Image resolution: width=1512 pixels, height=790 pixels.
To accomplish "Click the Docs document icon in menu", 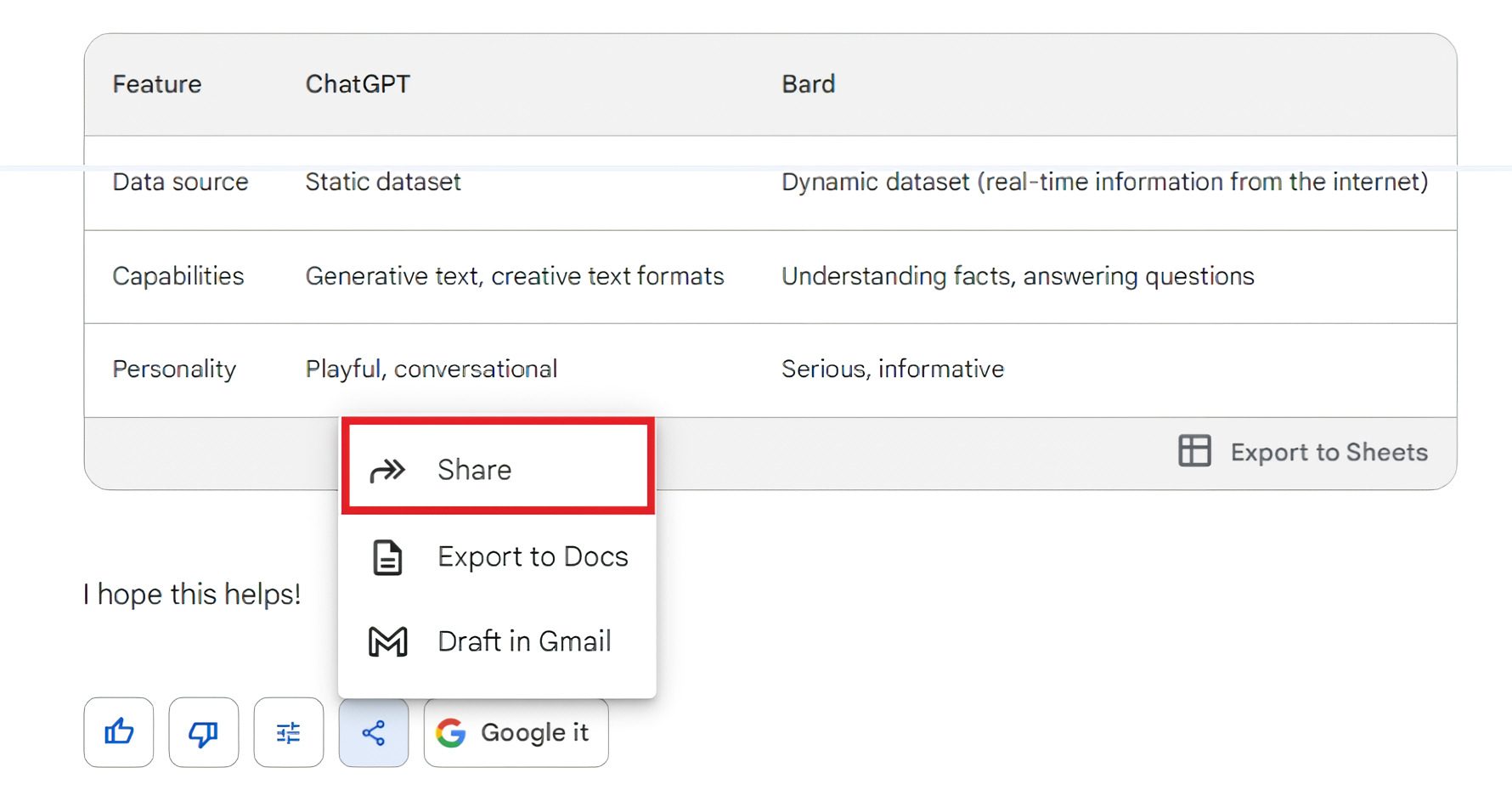I will click(388, 558).
